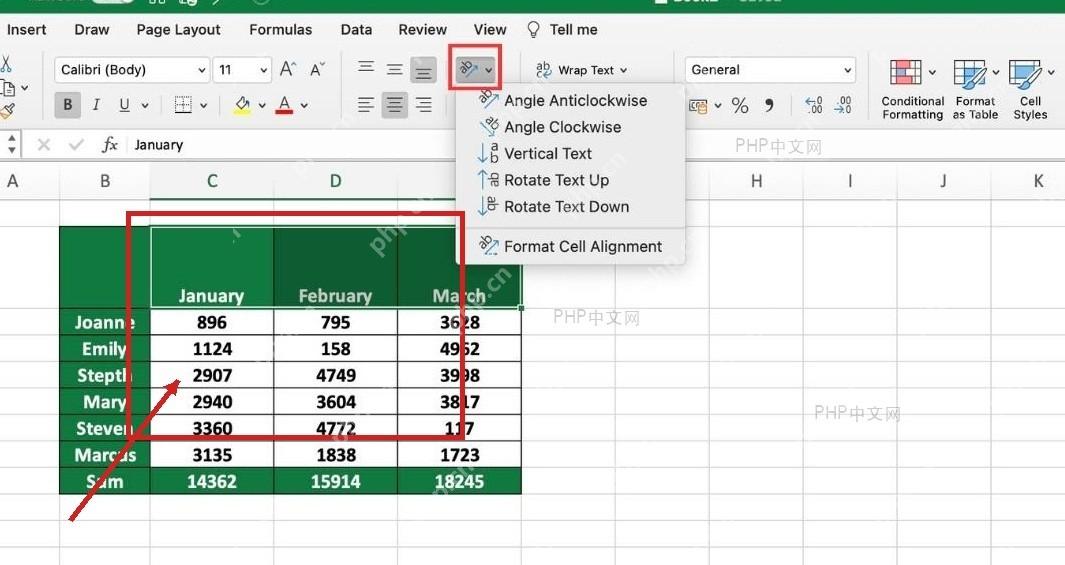Select the February header cell

click(x=336, y=268)
